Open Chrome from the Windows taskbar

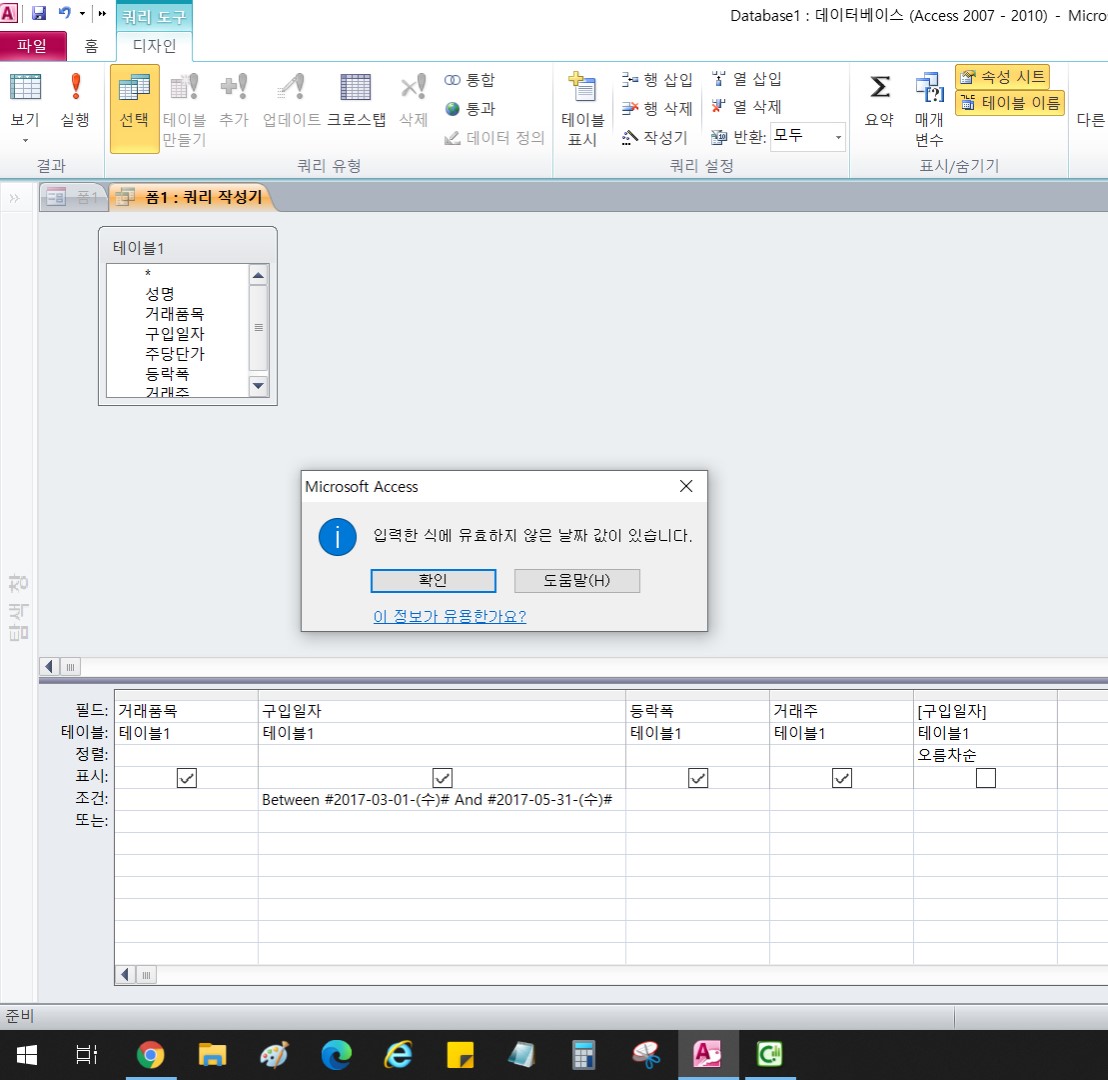coord(150,1054)
